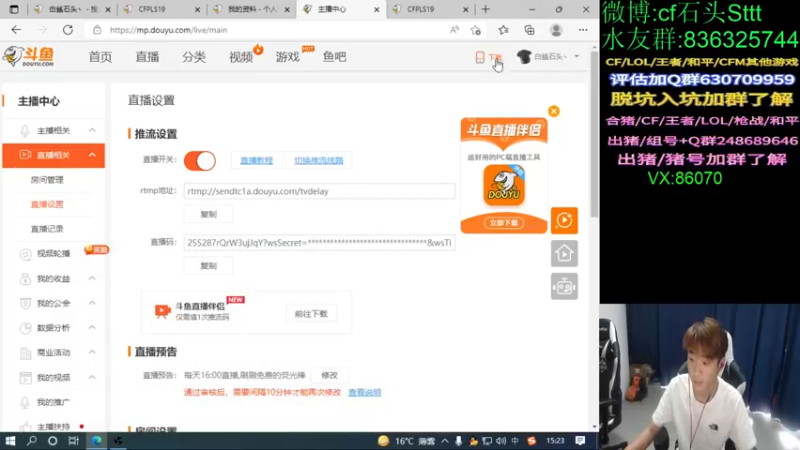800x450 pixels.
Task: Expand the 商业活动 sidebar section
Action: [92, 353]
